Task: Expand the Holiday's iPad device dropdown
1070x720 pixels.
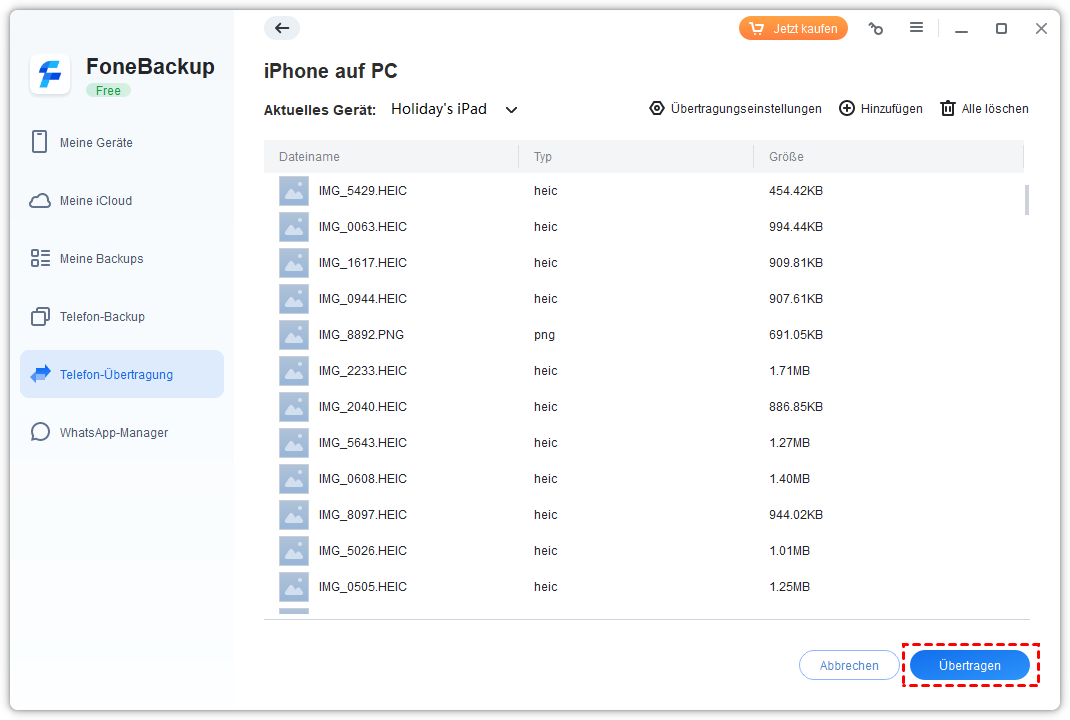Action: click(x=511, y=109)
